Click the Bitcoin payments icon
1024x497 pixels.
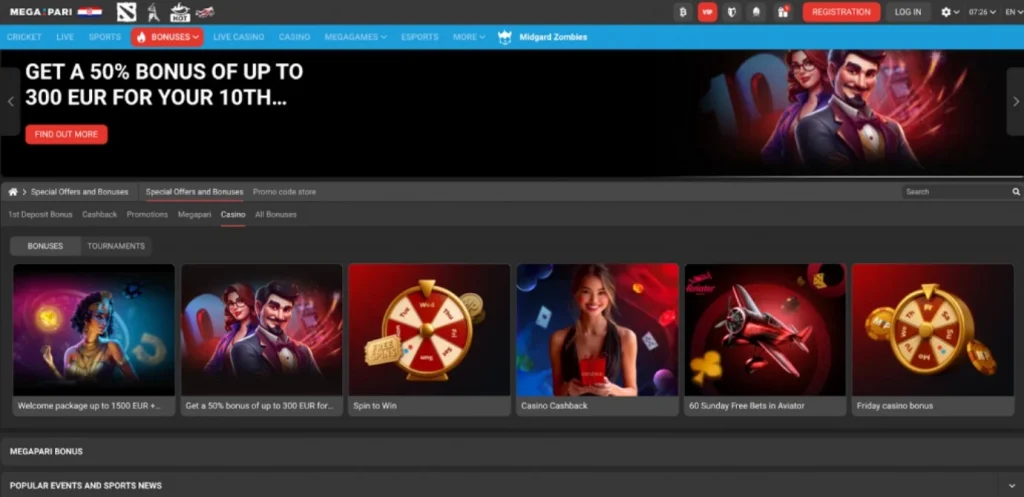[683, 12]
